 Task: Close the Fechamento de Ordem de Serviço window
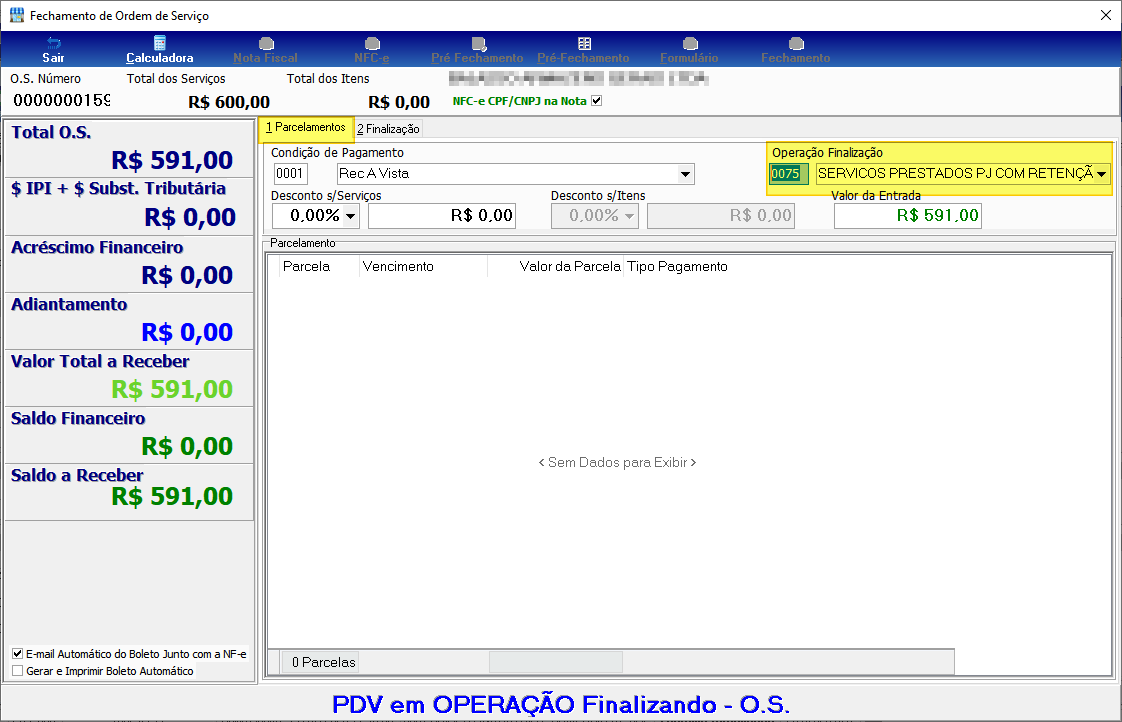[x=1106, y=15]
